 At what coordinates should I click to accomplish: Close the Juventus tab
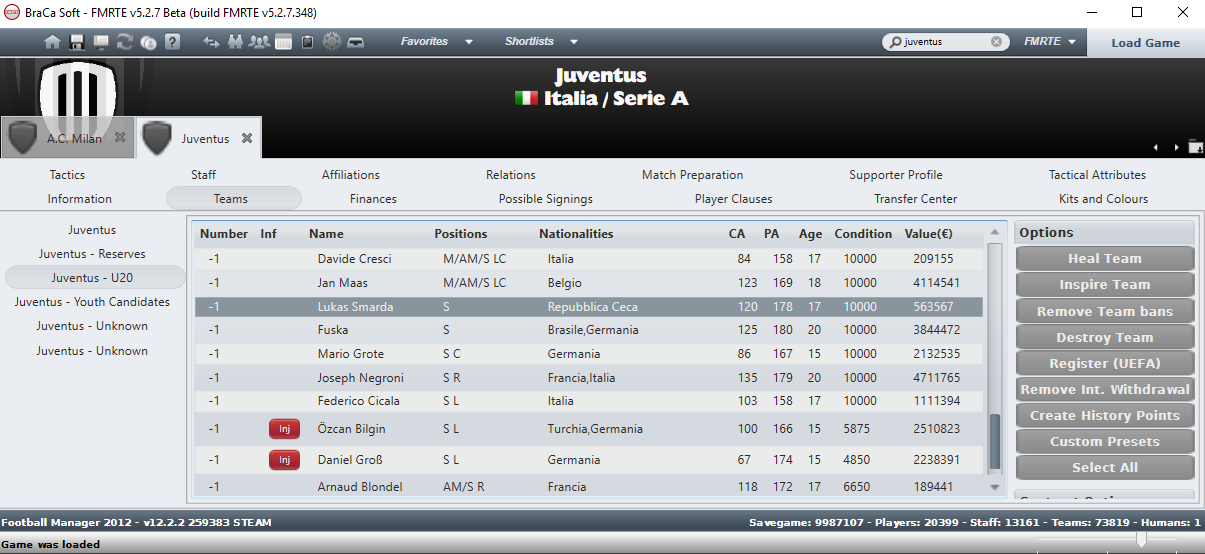(247, 138)
